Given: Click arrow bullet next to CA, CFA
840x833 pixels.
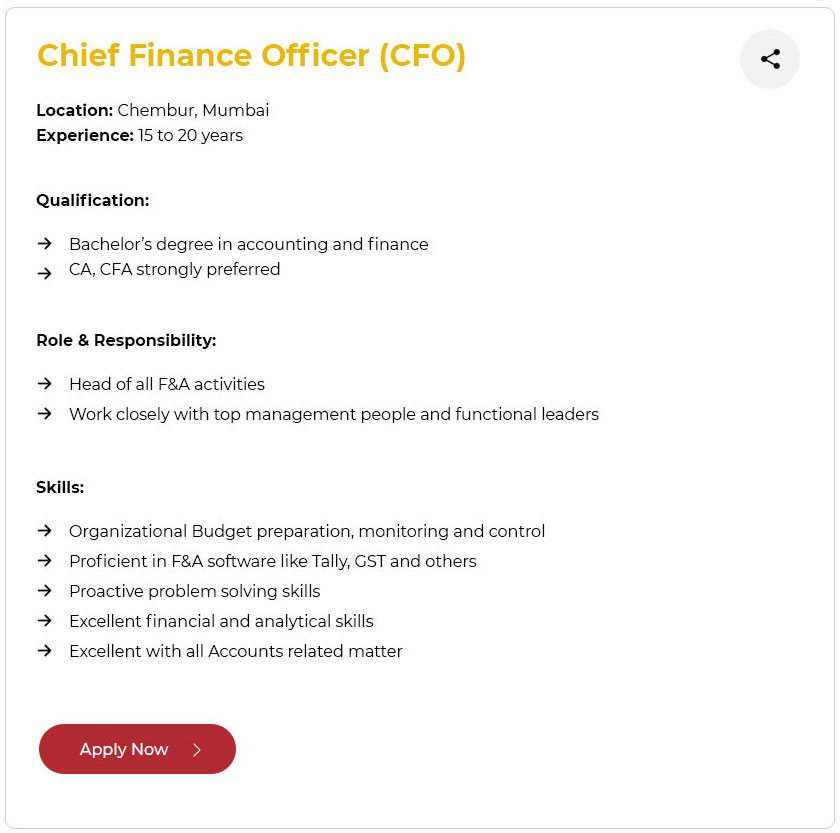Looking at the screenshot, I should point(44,272).
